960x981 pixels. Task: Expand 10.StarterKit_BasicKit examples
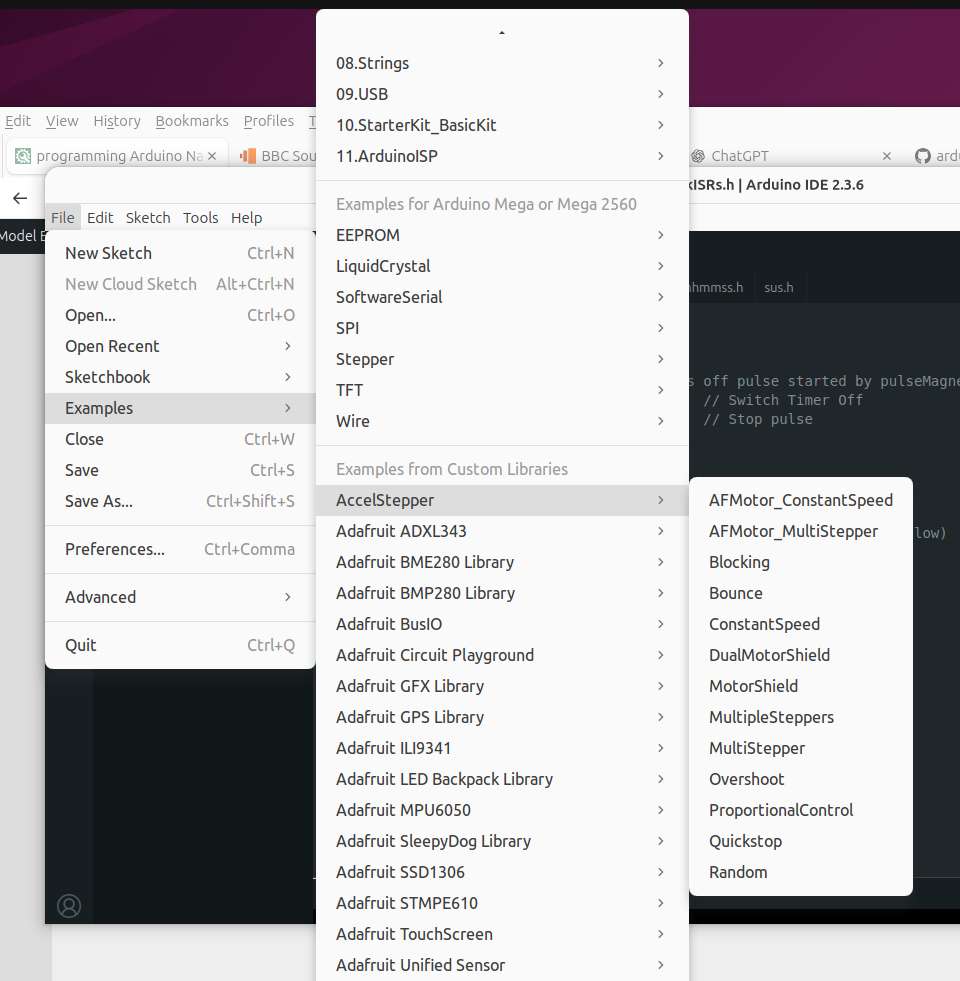tap(502, 125)
